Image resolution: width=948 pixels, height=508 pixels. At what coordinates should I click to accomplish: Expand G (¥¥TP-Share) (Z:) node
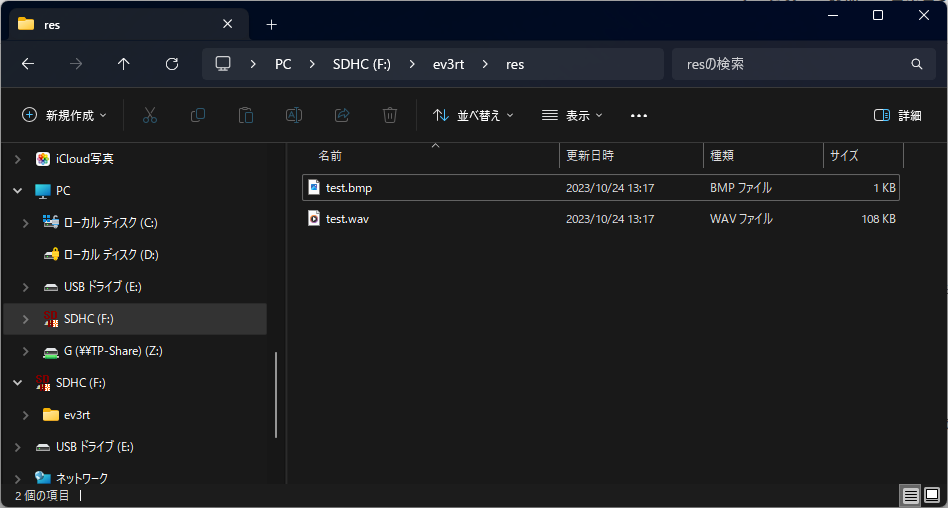click(x=25, y=351)
